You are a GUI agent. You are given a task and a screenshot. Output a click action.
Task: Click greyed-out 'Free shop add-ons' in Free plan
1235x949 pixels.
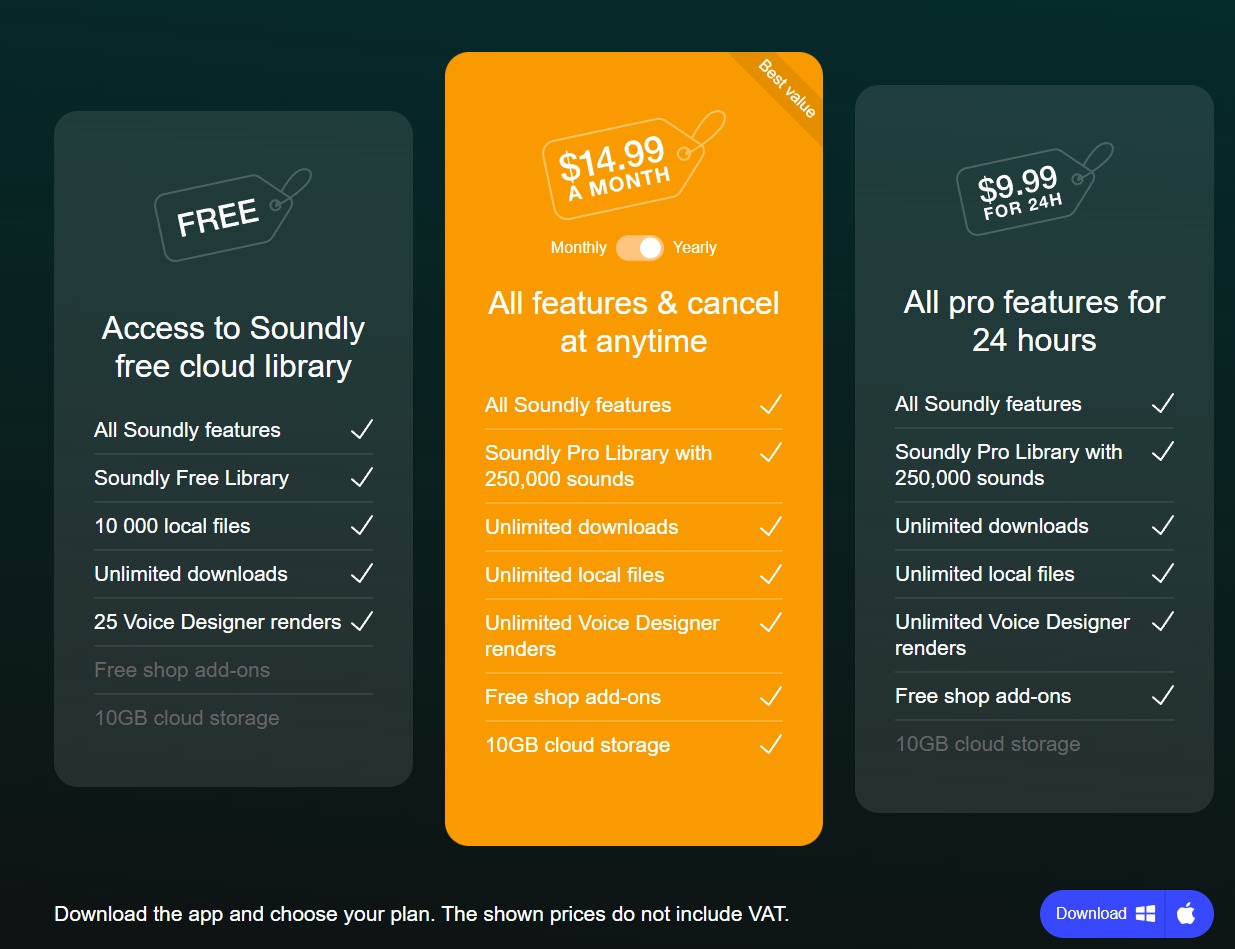(x=182, y=670)
